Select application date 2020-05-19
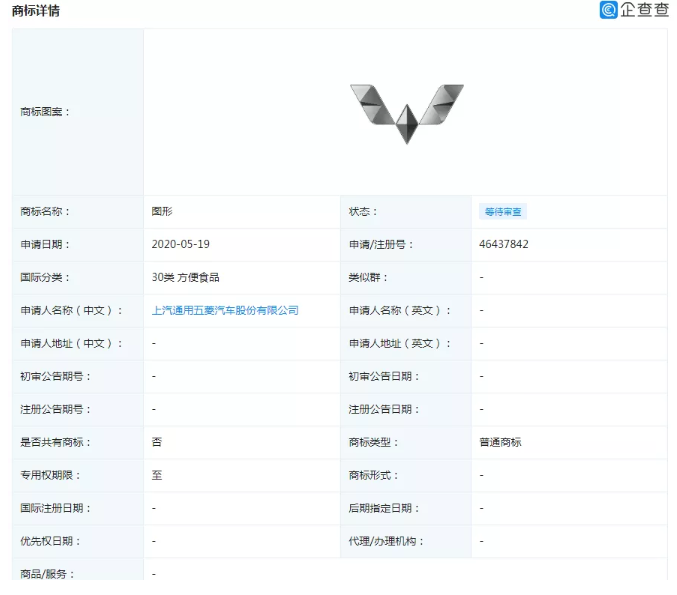Viewport: 677px width, 595px height. 180,244
